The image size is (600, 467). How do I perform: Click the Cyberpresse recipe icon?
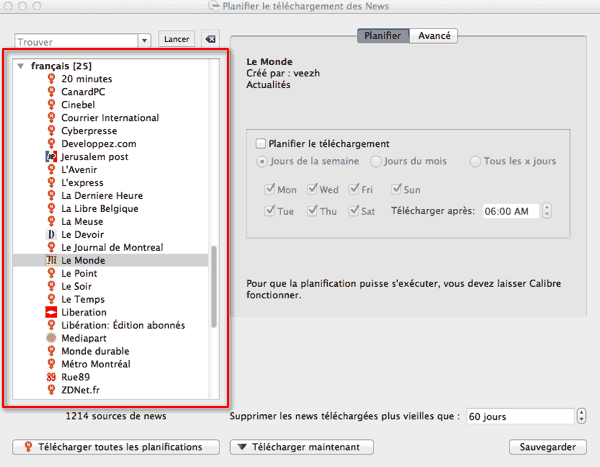(51, 131)
